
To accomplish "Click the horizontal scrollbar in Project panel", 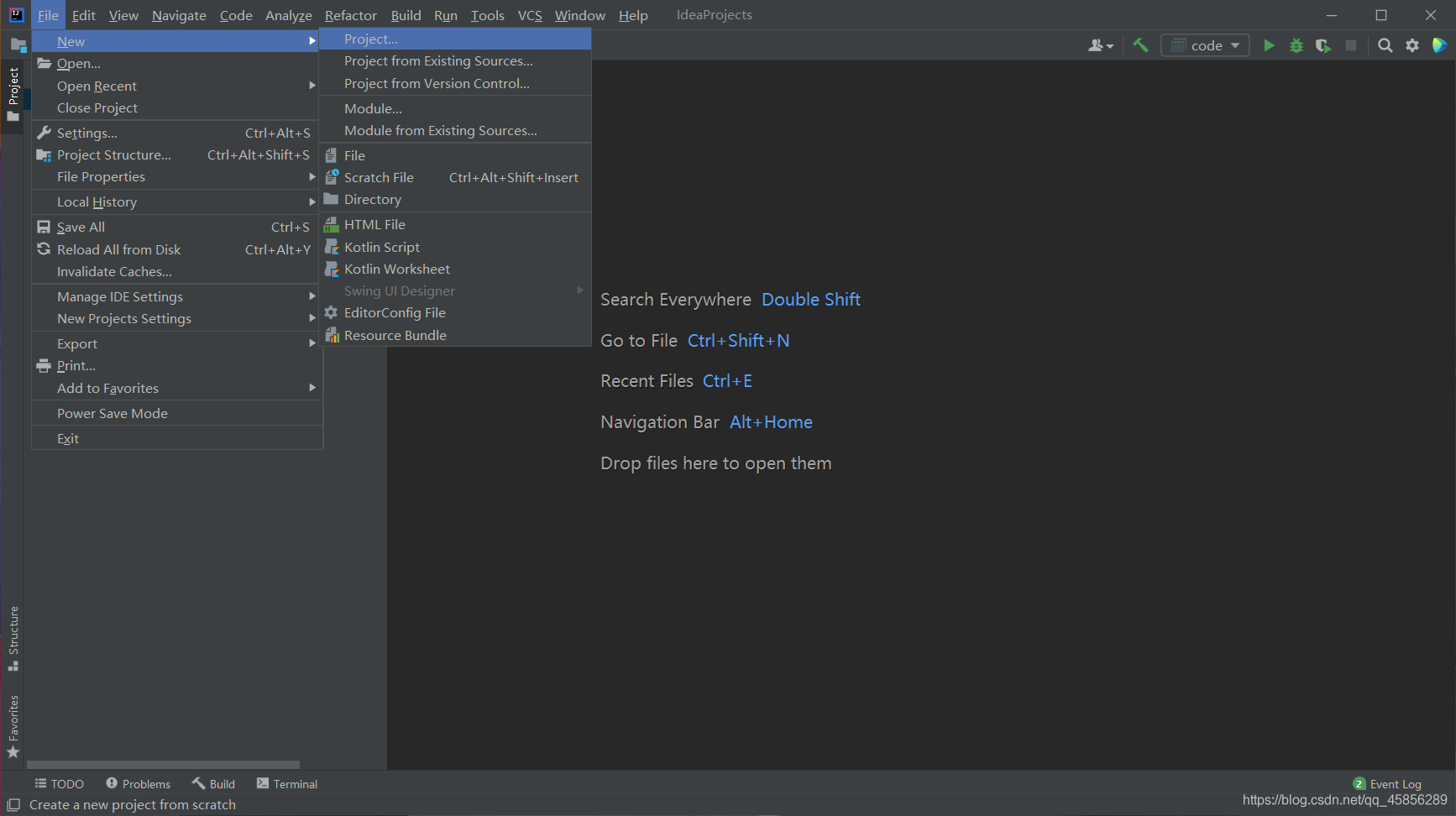I will pos(163,765).
